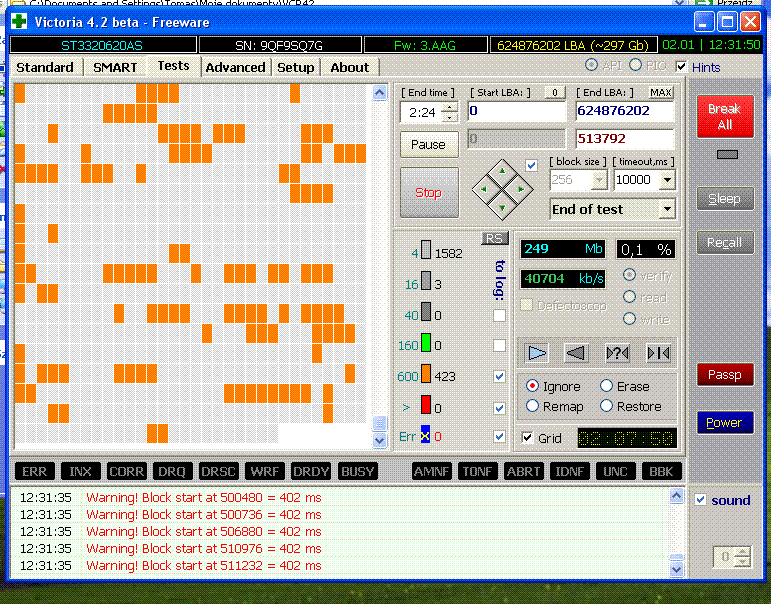This screenshot has width=771, height=604.
Task: Click the down arrow in the diamond navigator
Action: coord(502,208)
